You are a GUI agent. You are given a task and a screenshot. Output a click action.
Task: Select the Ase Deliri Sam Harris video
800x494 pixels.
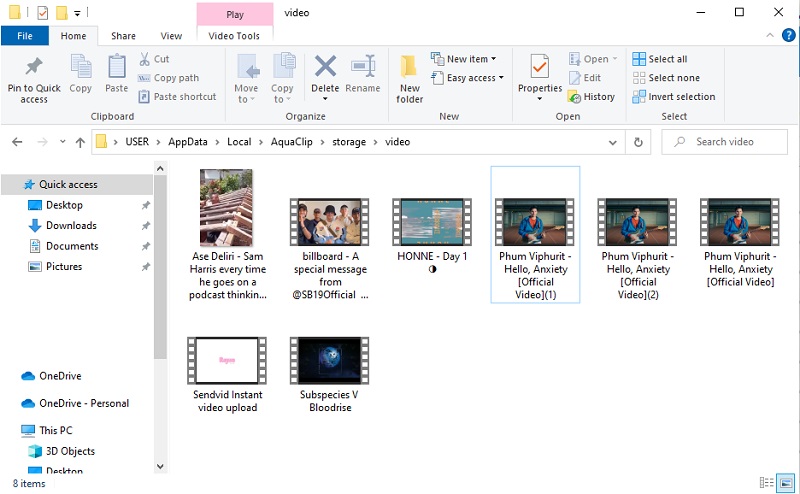point(227,235)
